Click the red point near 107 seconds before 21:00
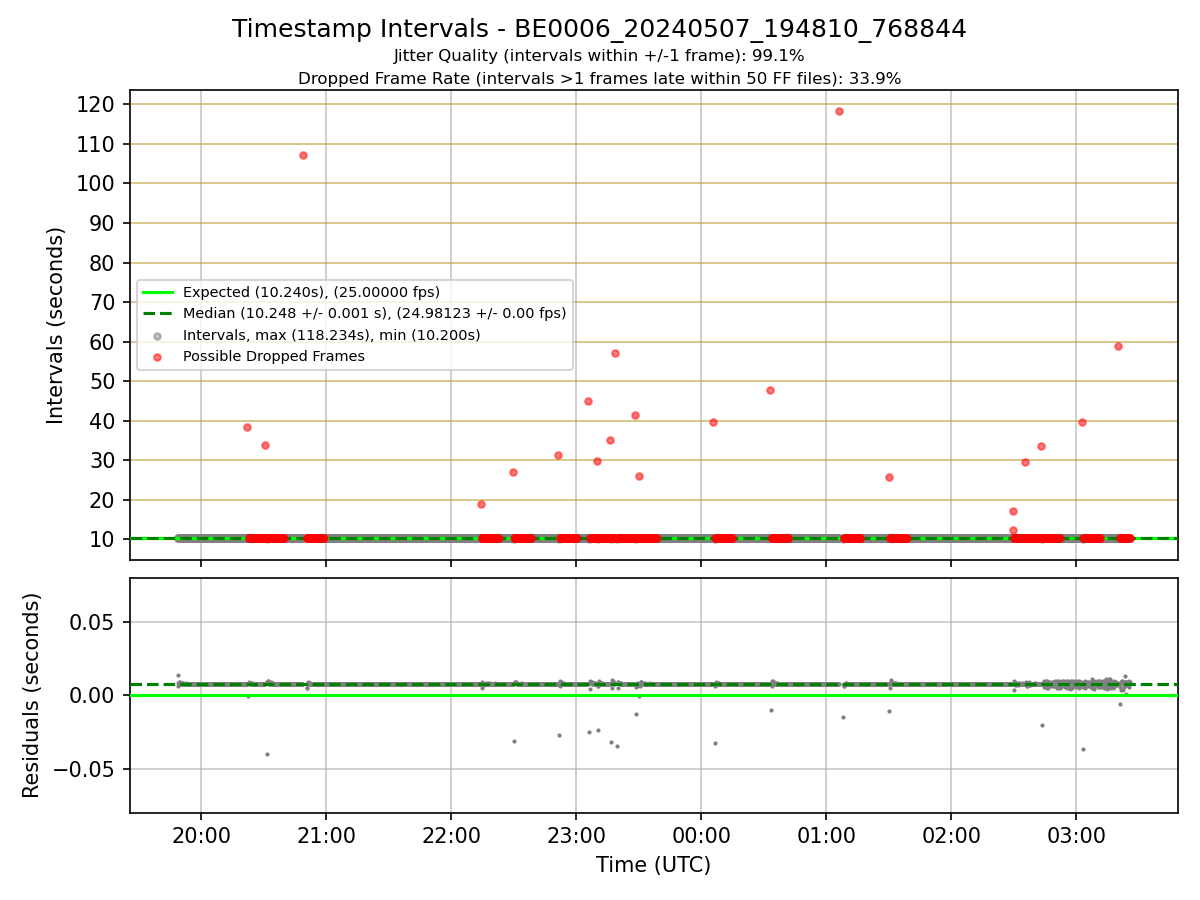 (303, 155)
